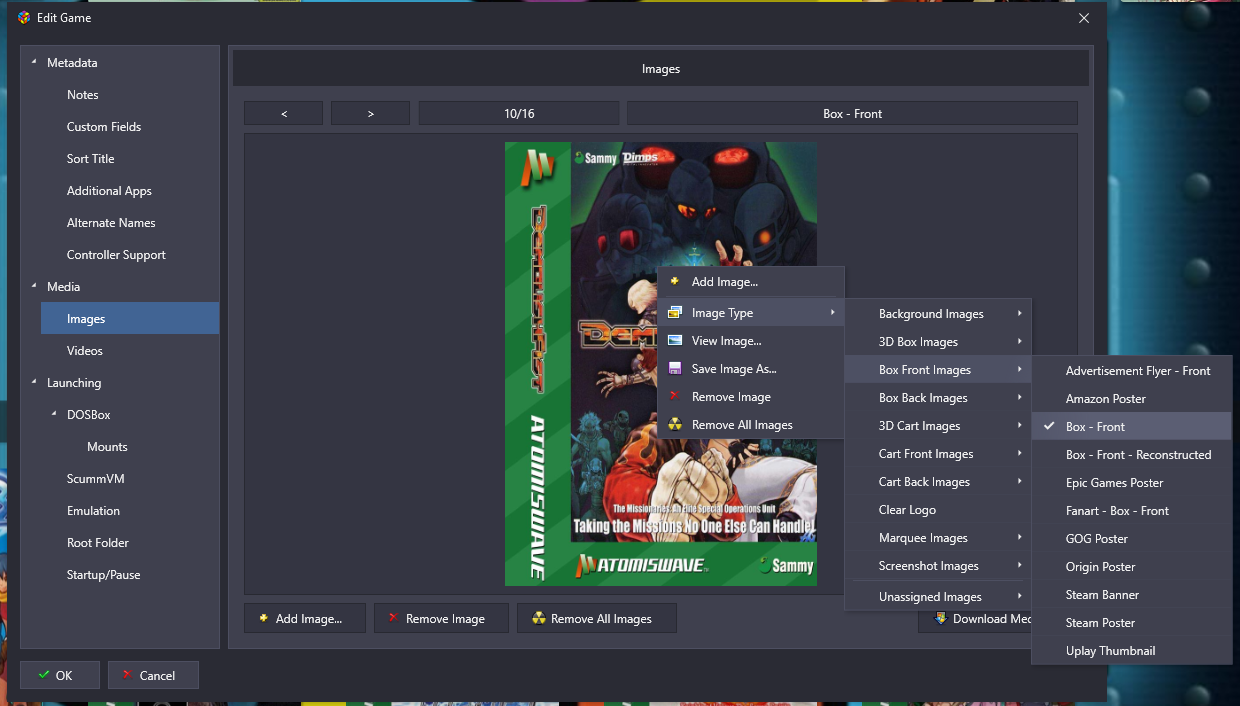Select GOG Poster image type
The width and height of the screenshot is (1240, 706).
click(x=1132, y=539)
